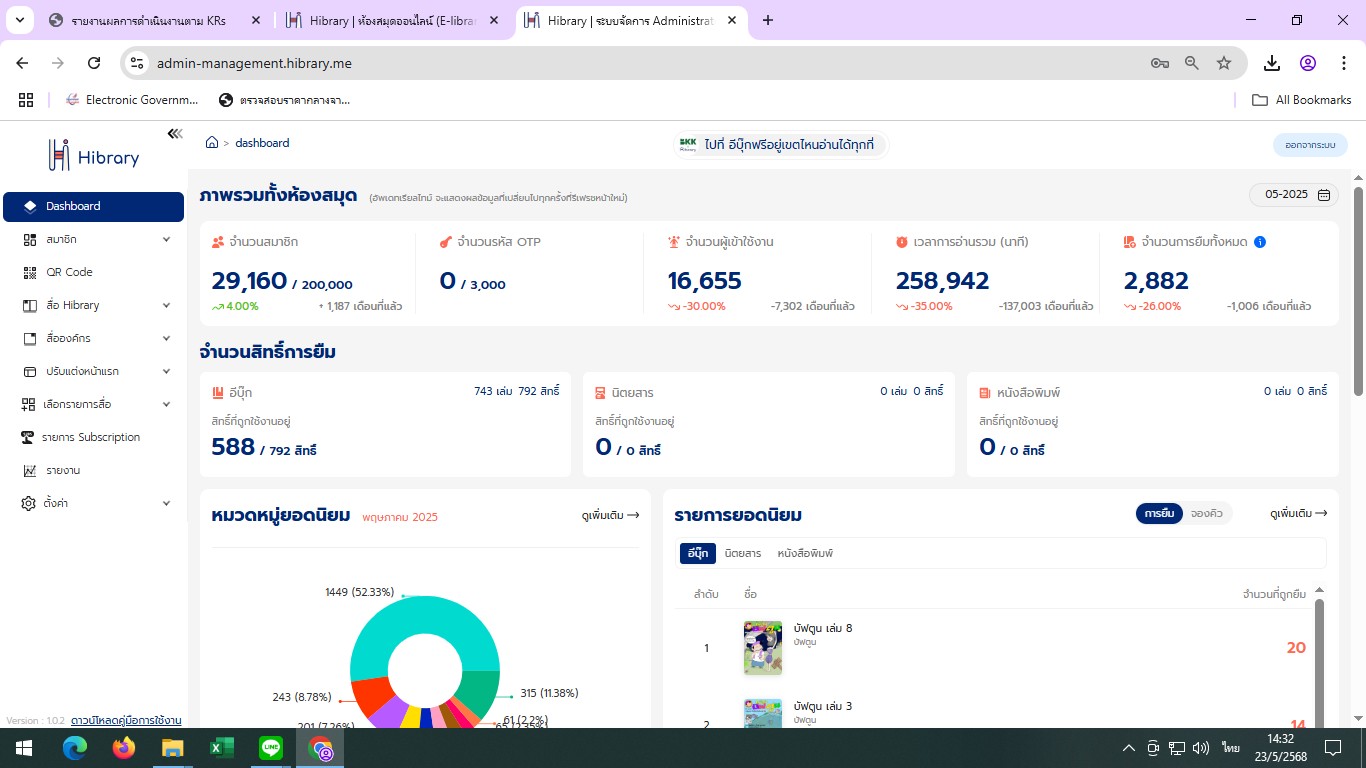Open browser downloads icon
The height and width of the screenshot is (768, 1366).
(x=1272, y=63)
